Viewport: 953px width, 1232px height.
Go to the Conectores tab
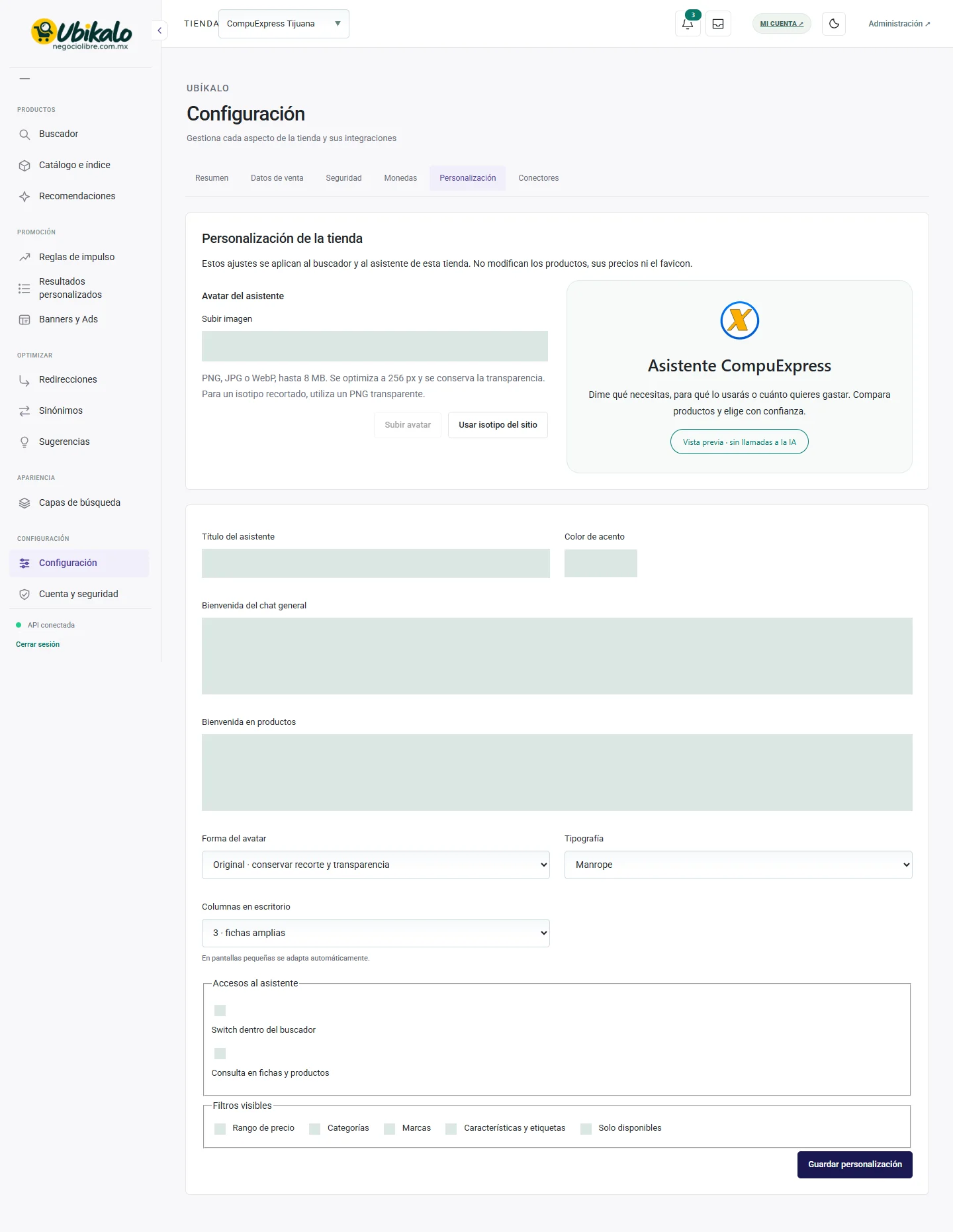(x=539, y=178)
